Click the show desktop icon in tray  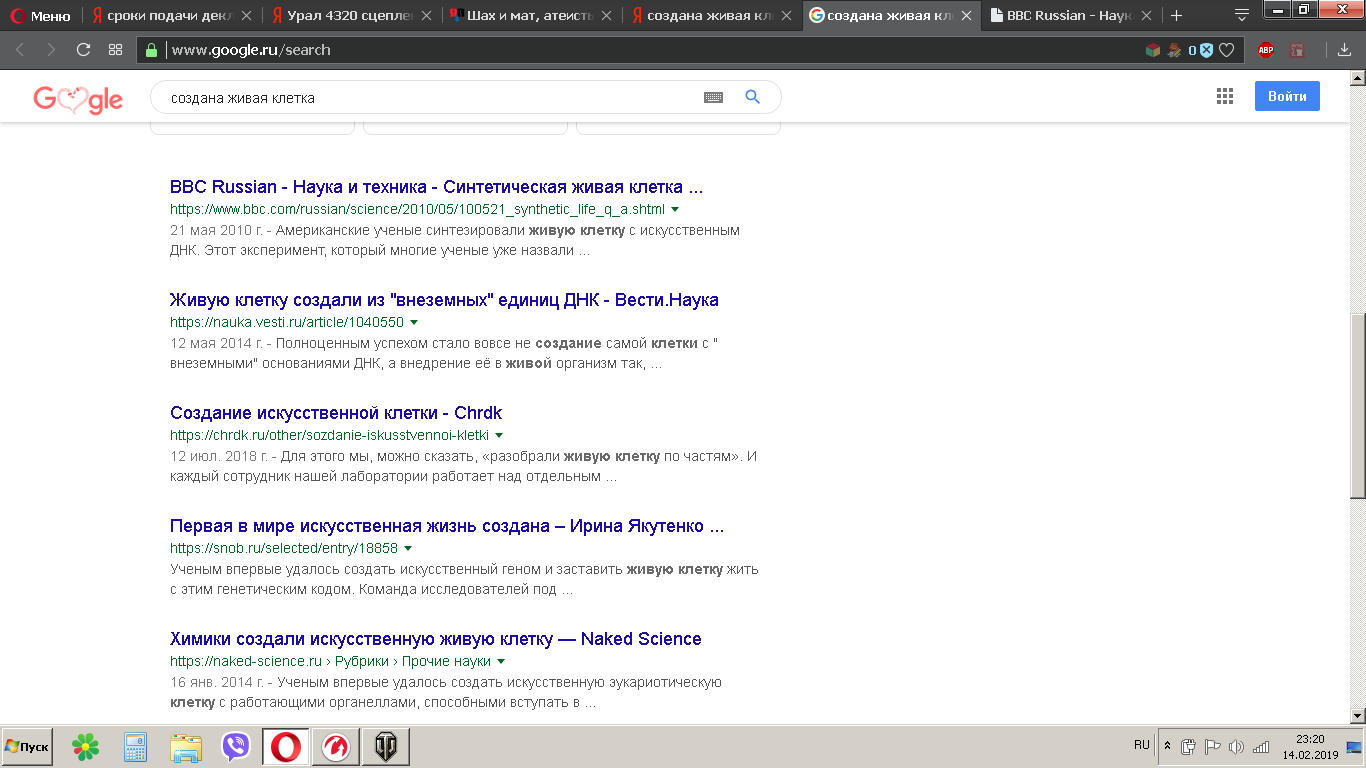pos(1354,747)
